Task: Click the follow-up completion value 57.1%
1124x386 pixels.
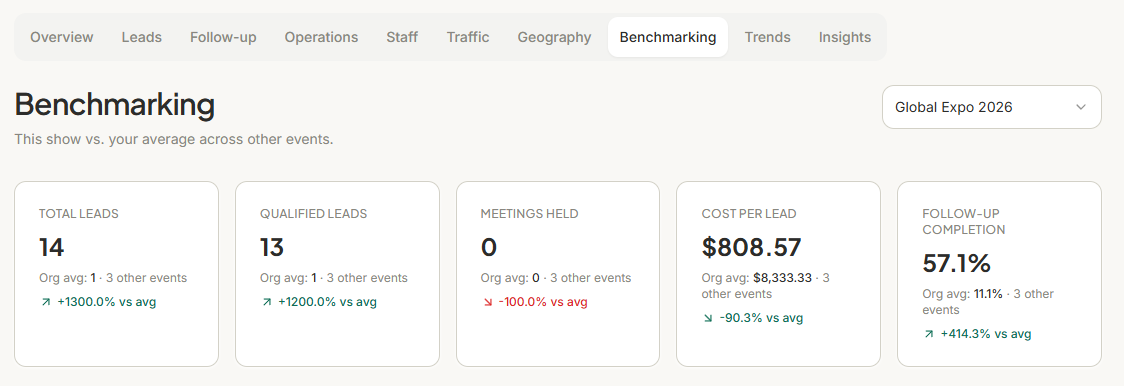Action: tap(956, 263)
